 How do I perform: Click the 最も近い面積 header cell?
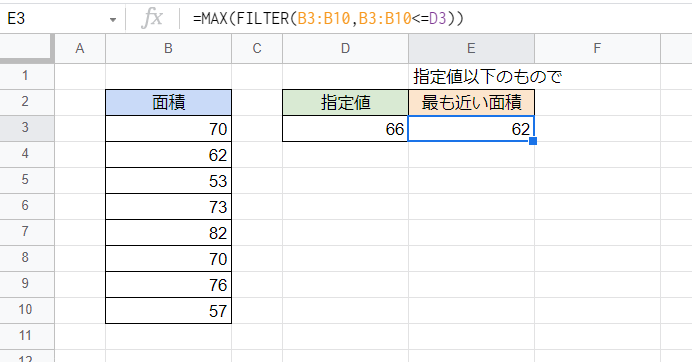(x=471, y=102)
